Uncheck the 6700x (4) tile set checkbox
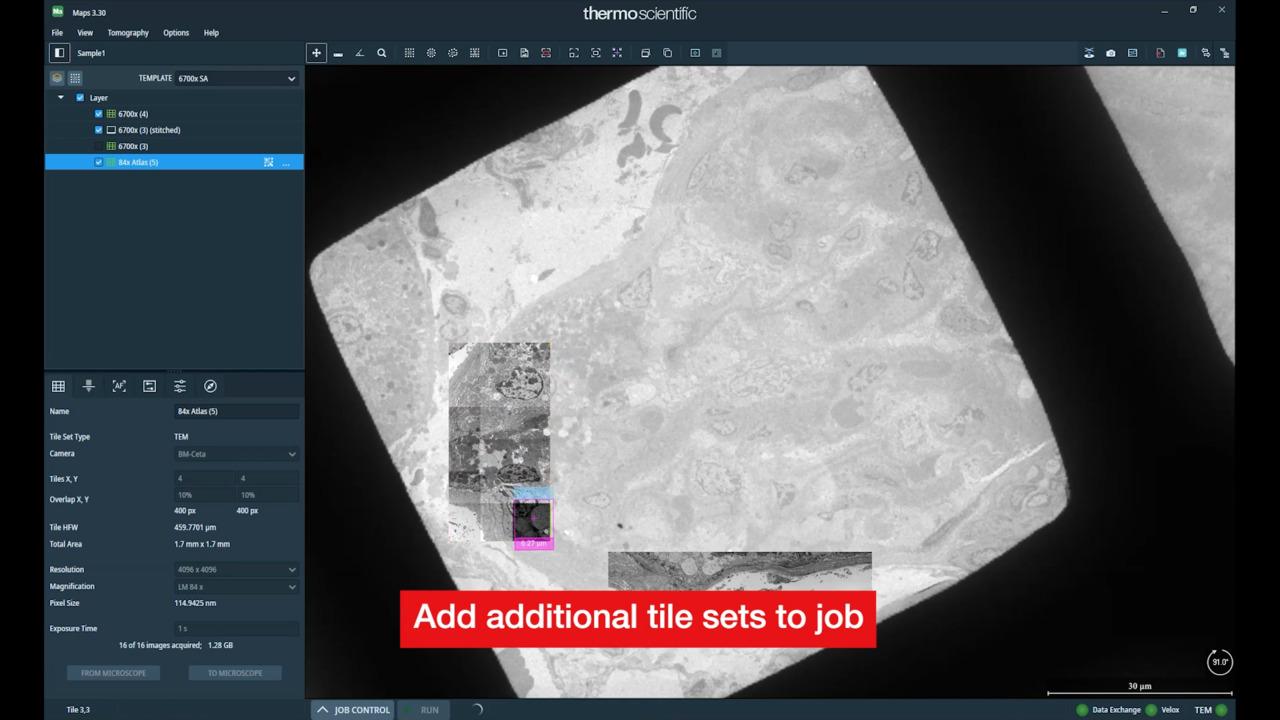 click(x=98, y=114)
